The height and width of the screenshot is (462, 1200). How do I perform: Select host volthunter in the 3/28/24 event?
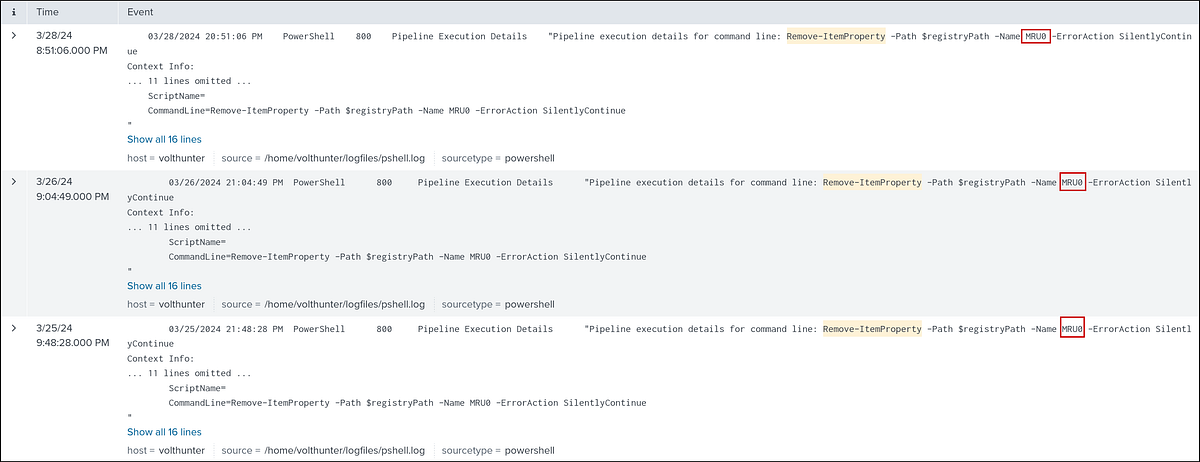pos(181,158)
